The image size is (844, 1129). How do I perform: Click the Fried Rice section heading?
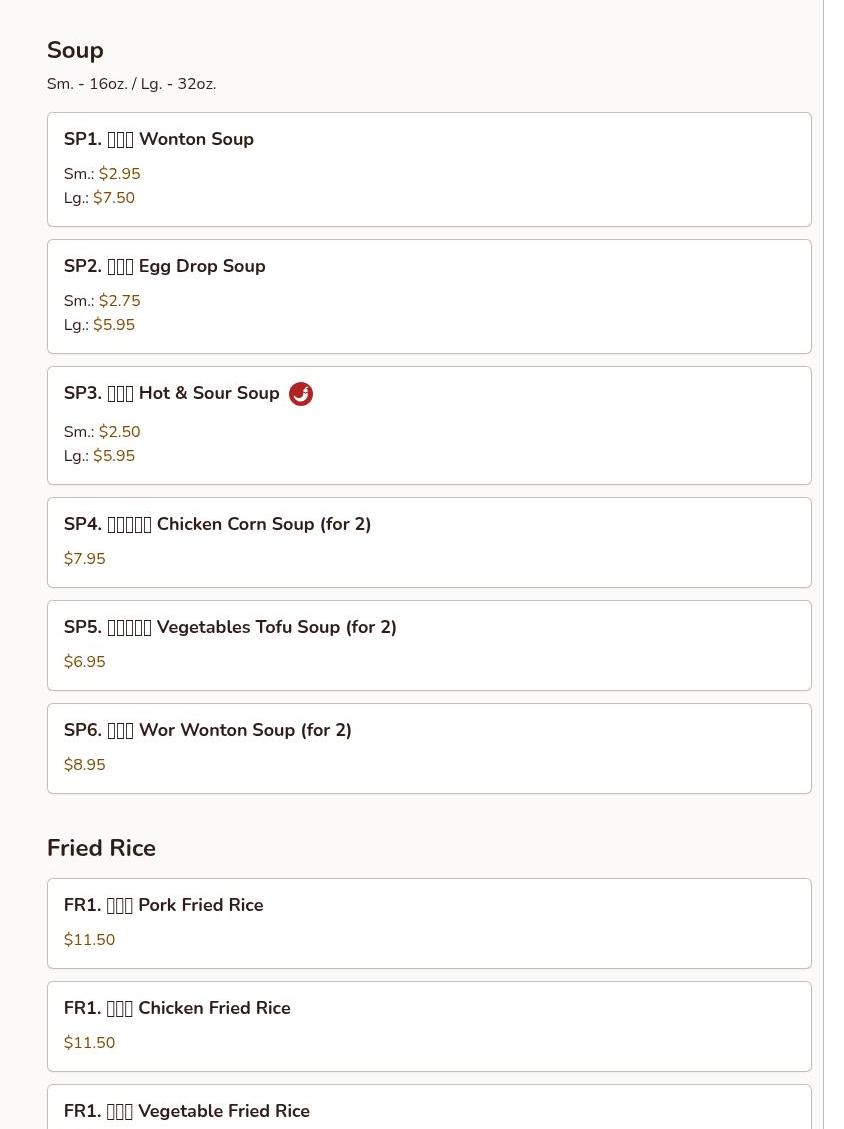[x=101, y=847]
